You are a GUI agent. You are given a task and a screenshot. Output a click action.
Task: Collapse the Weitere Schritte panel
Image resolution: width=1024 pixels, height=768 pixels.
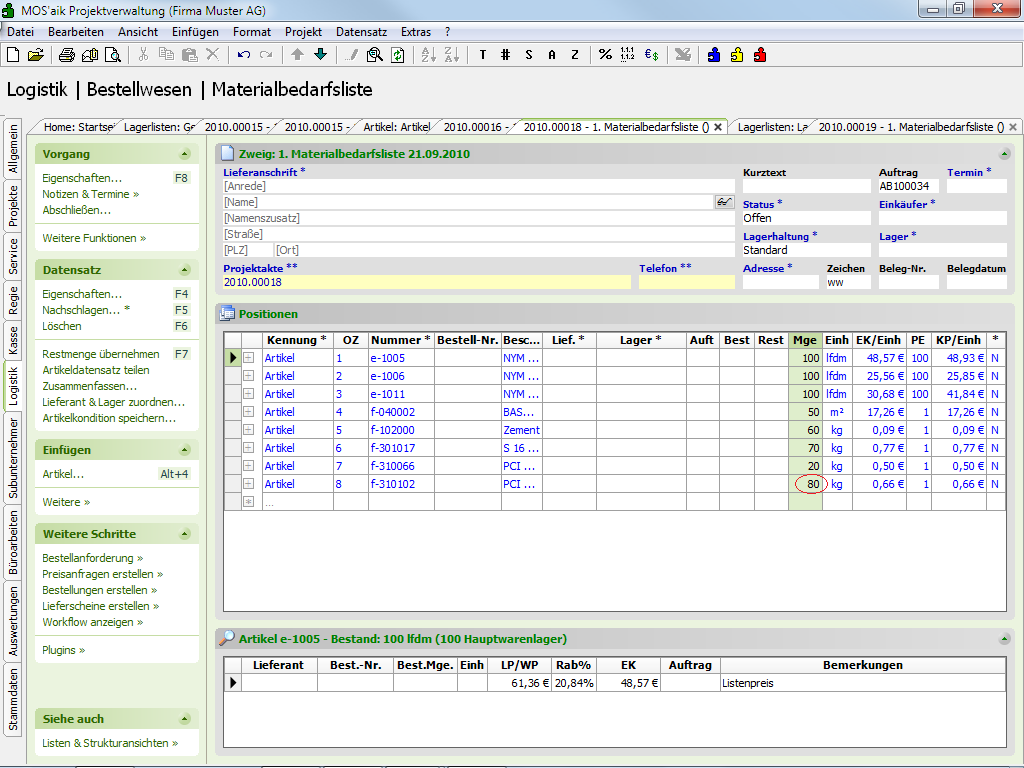pyautogui.click(x=184, y=534)
